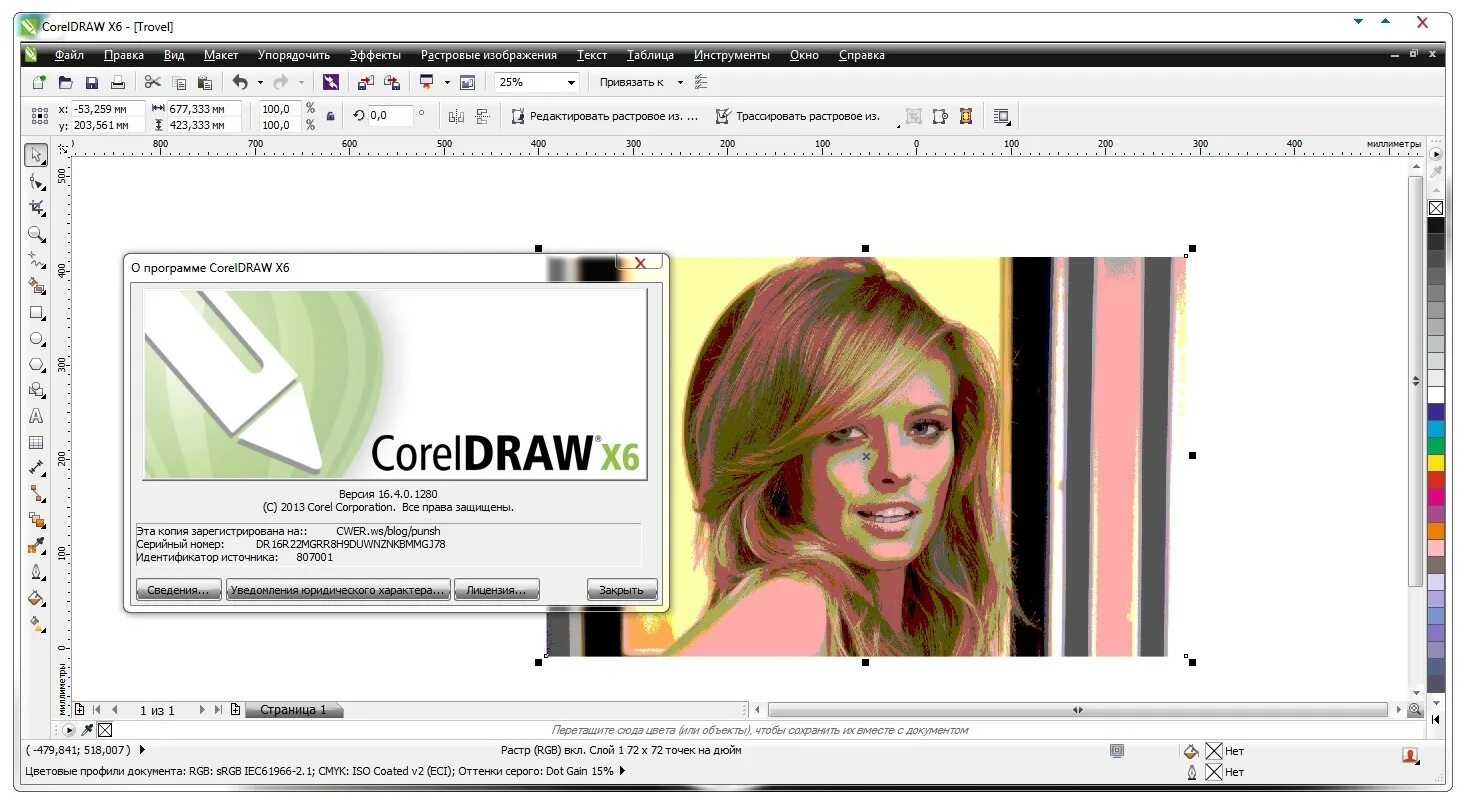Select the Polygon tool
The image size is (1470, 811).
(x=37, y=364)
